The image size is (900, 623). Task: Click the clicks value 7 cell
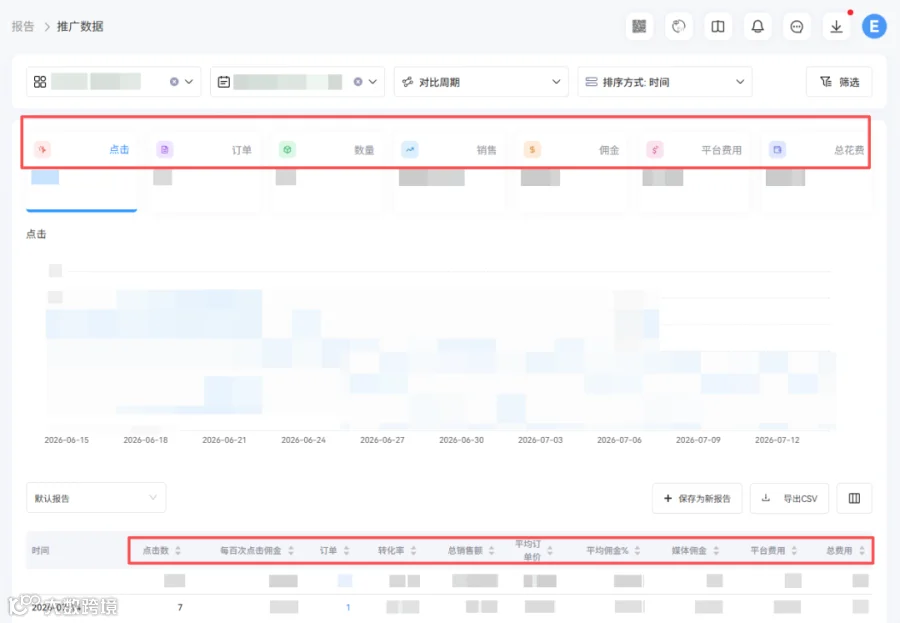click(180, 607)
